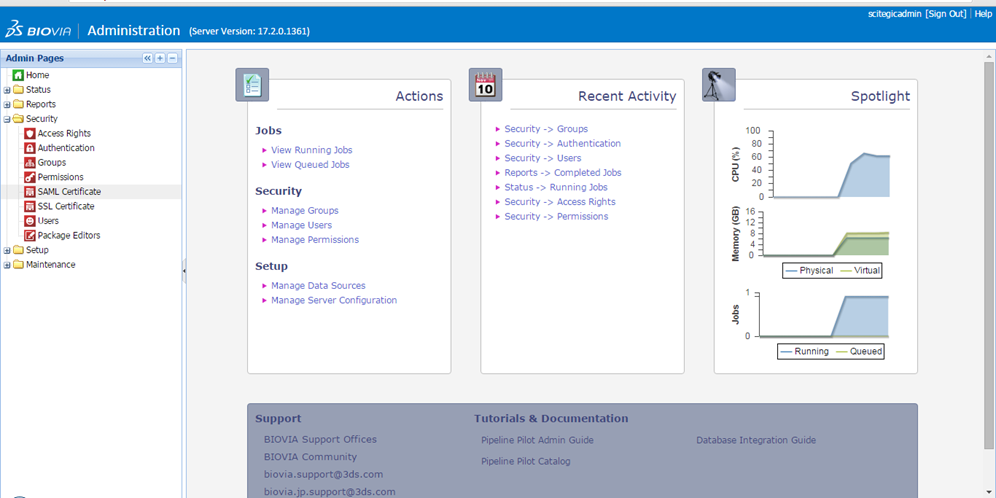Open recent Security -> Groups entry

(546, 129)
